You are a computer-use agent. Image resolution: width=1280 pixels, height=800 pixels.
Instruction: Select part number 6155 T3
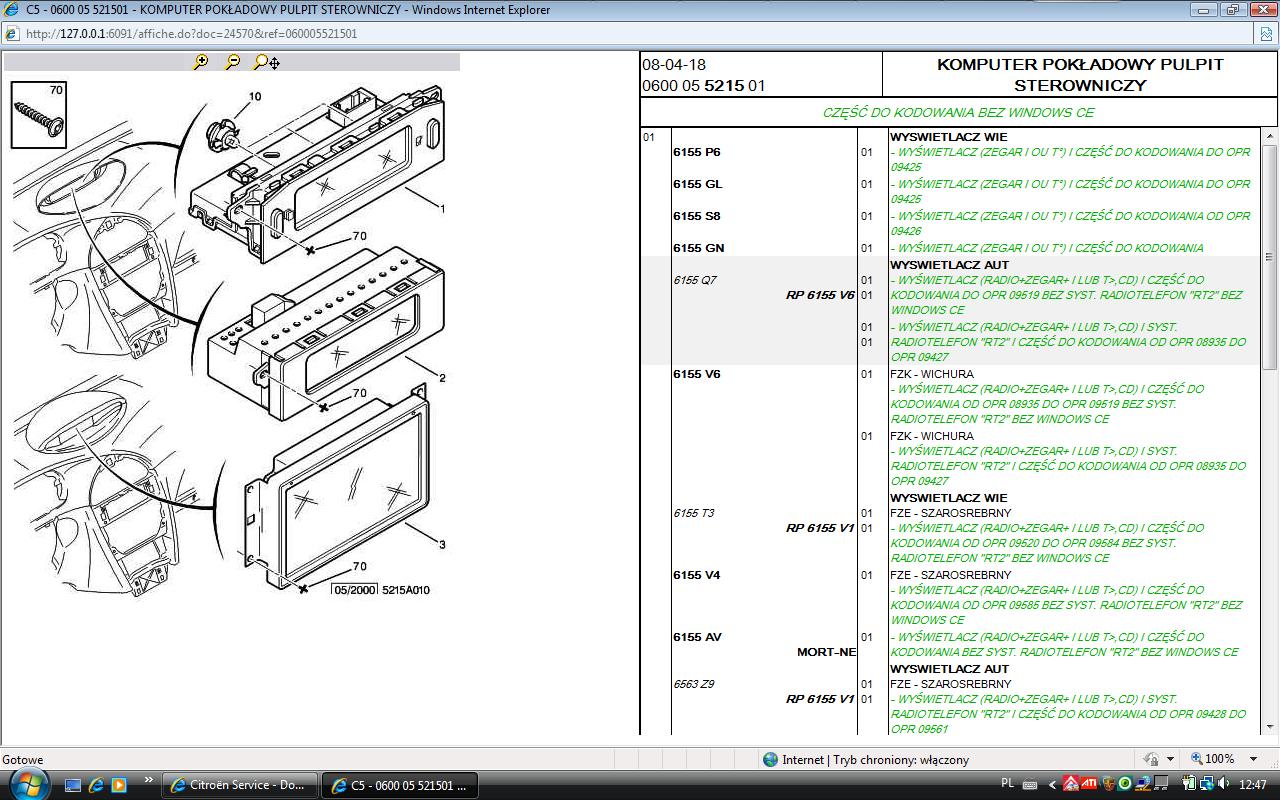tap(693, 513)
